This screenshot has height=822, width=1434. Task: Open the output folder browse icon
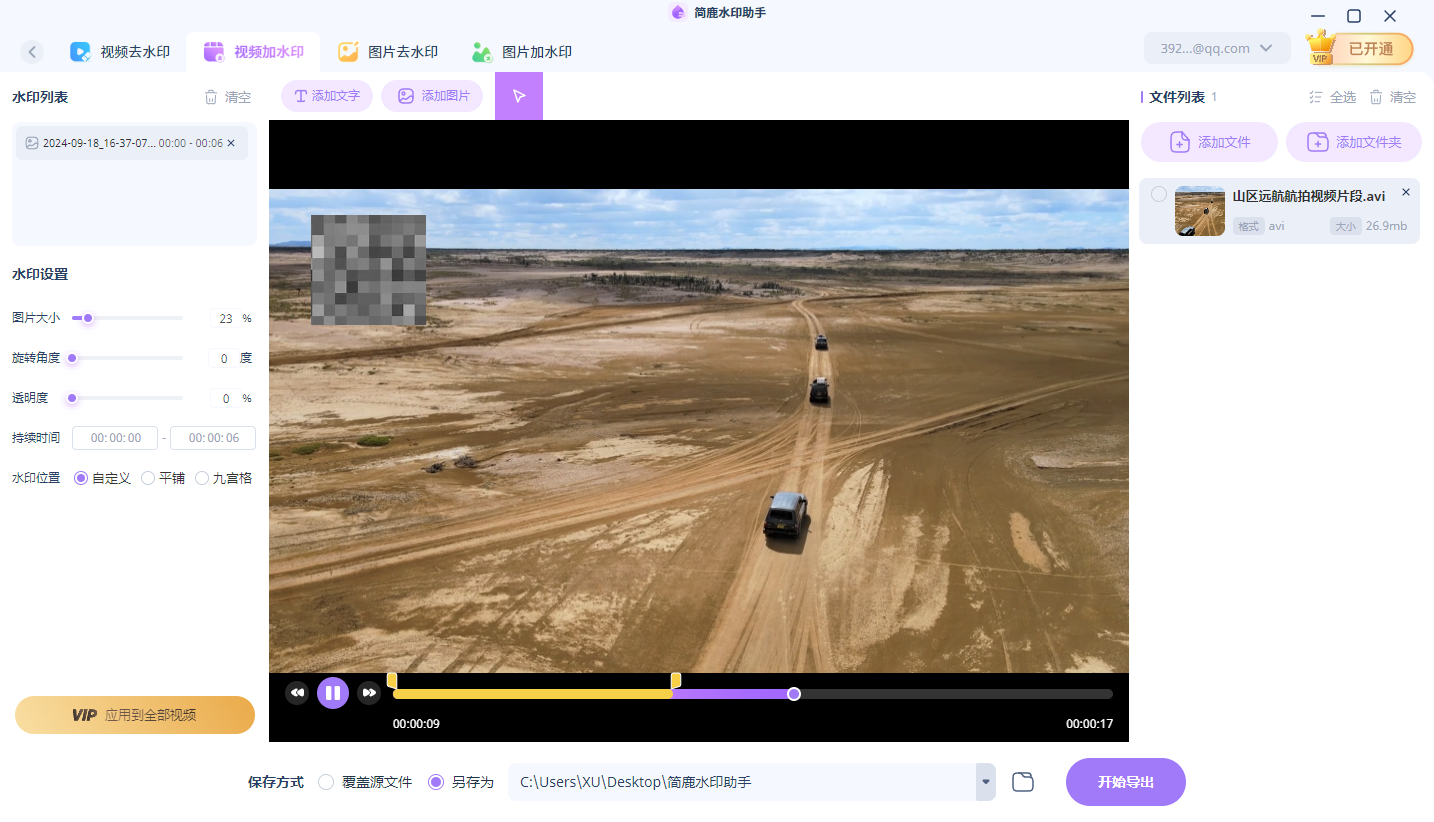tap(1022, 782)
